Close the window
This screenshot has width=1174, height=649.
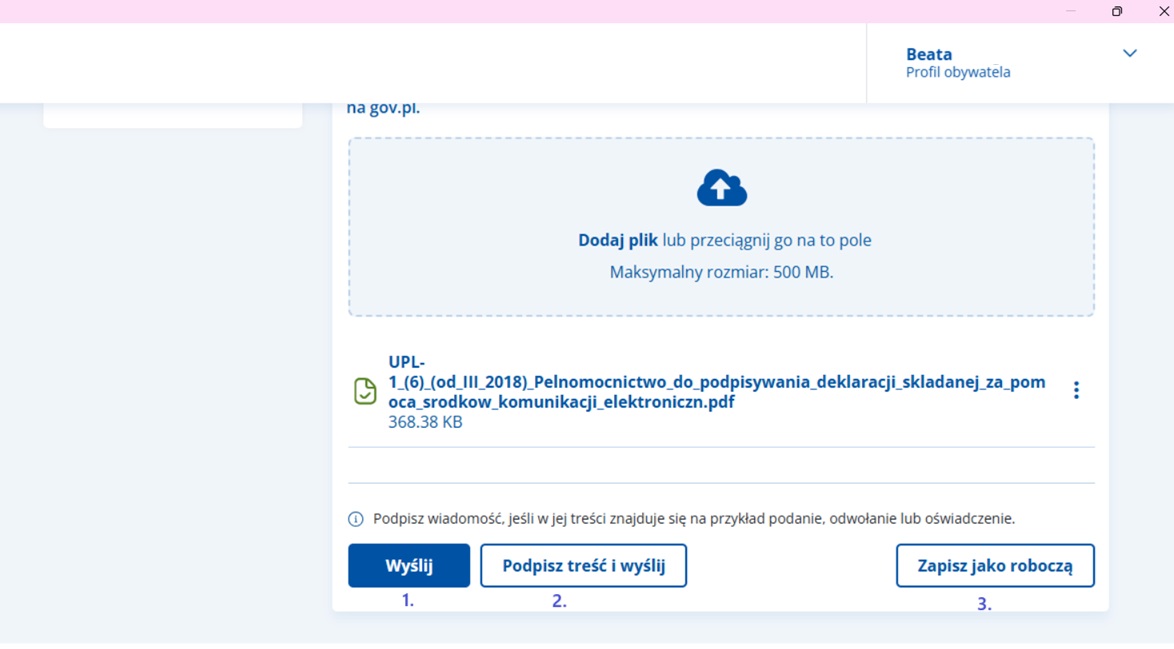pyautogui.click(x=1163, y=11)
